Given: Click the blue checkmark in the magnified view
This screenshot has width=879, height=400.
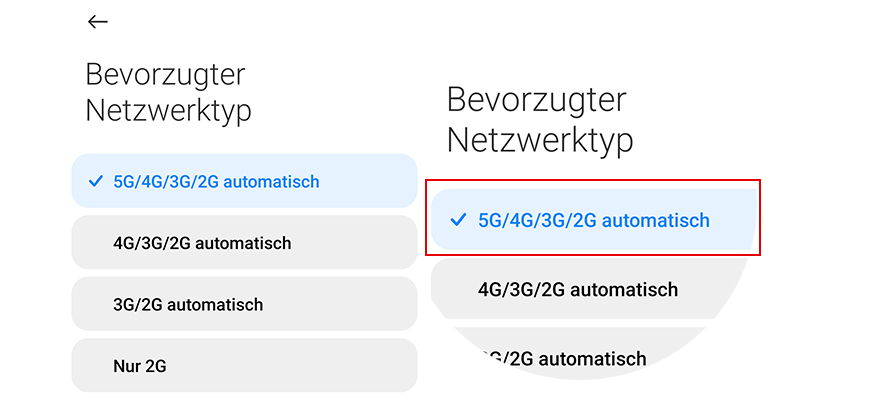Looking at the screenshot, I should click(x=459, y=220).
